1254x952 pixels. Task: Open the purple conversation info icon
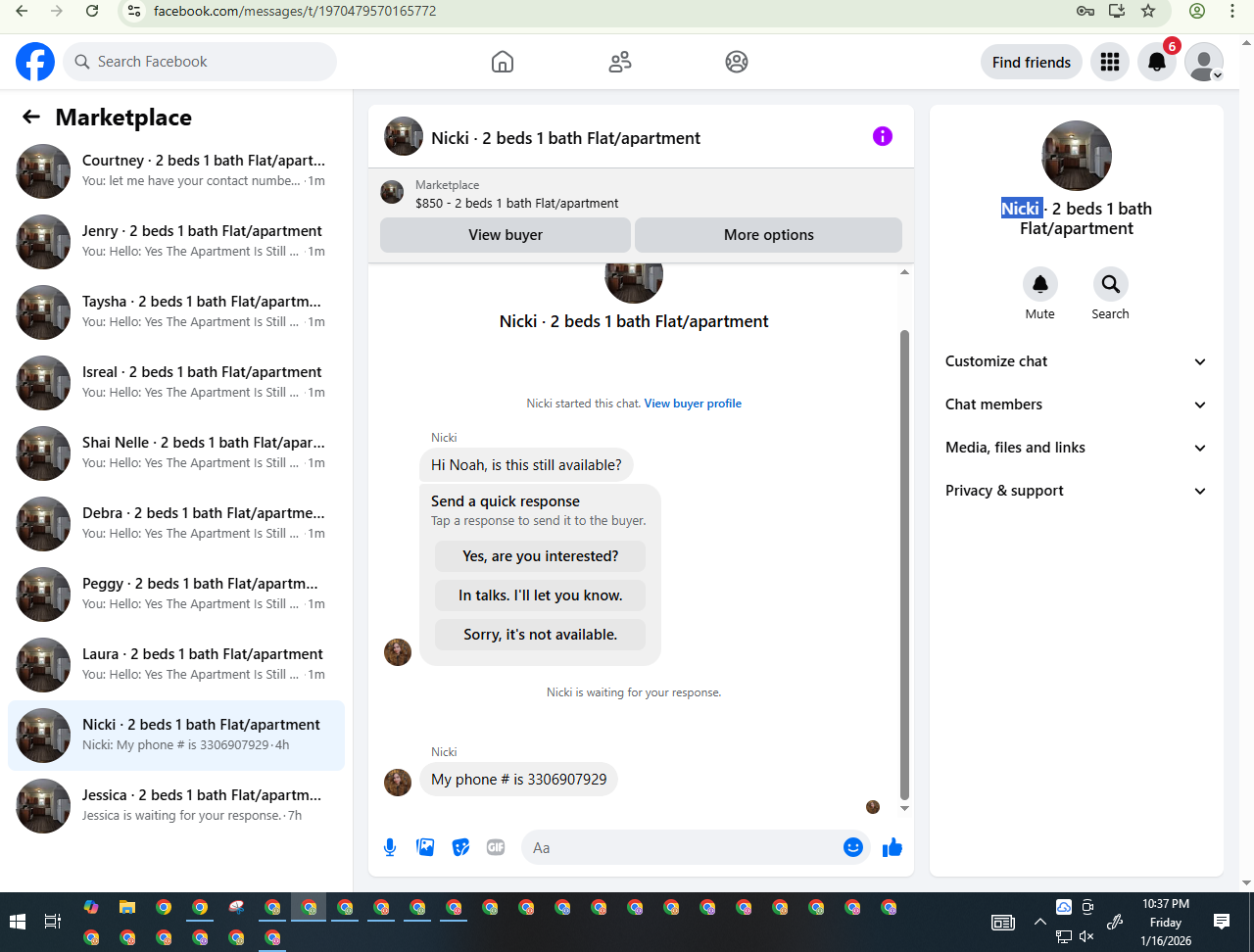pyautogui.click(x=883, y=136)
